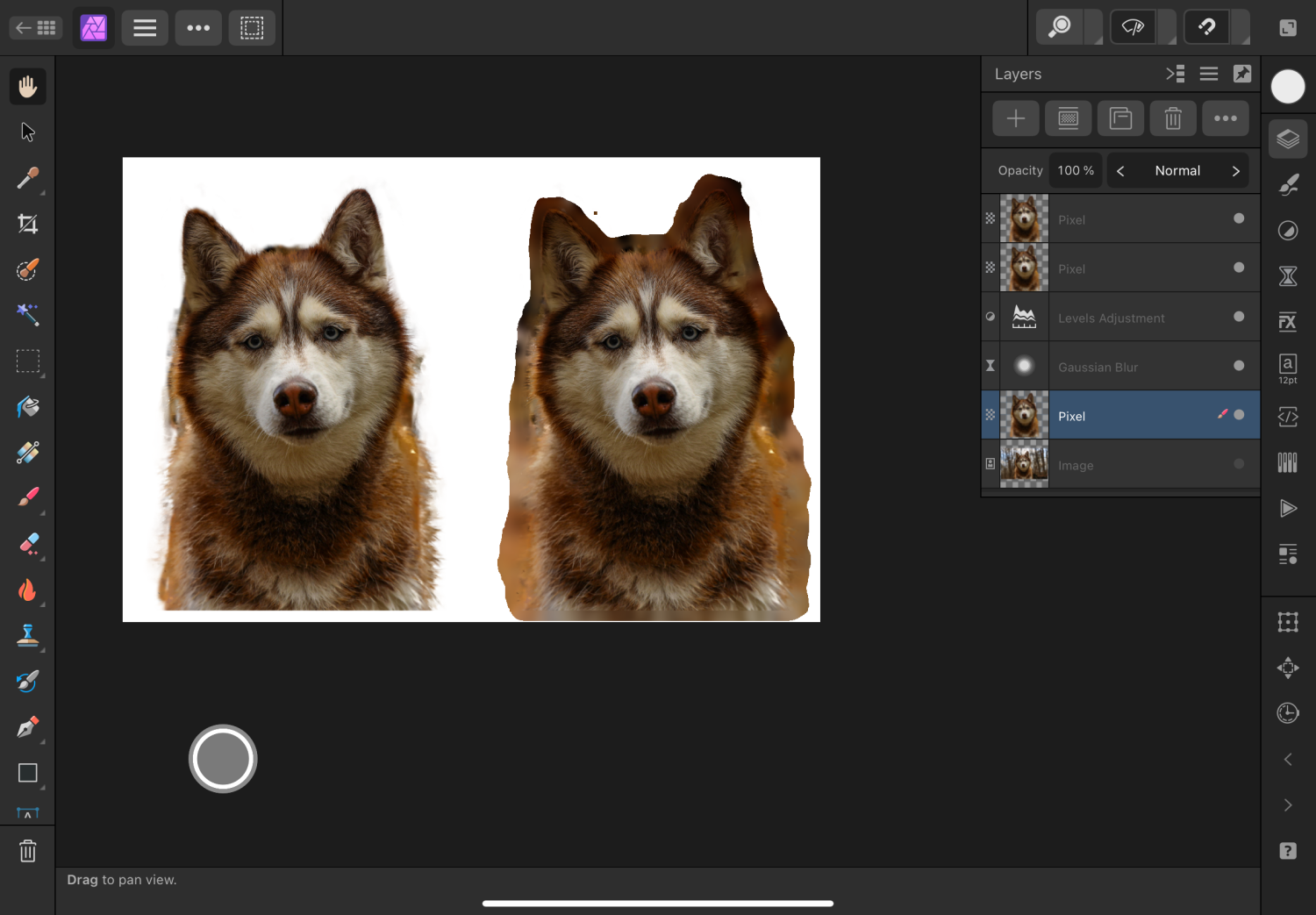Viewport: 1316px width, 915px height.
Task: Select the Eraser tool
Action: (27, 544)
